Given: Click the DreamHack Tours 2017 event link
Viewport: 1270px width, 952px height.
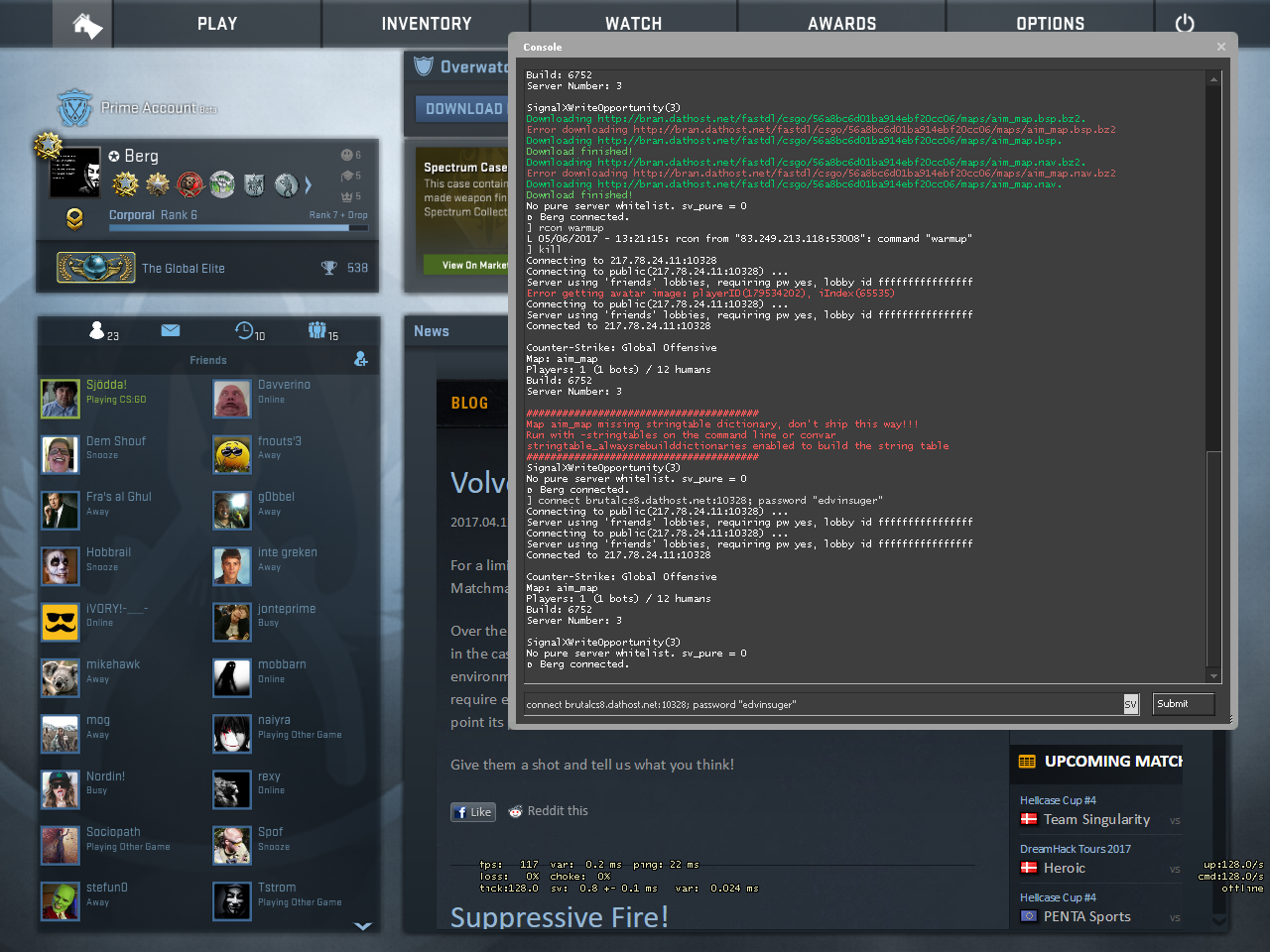Looking at the screenshot, I should [x=1076, y=849].
